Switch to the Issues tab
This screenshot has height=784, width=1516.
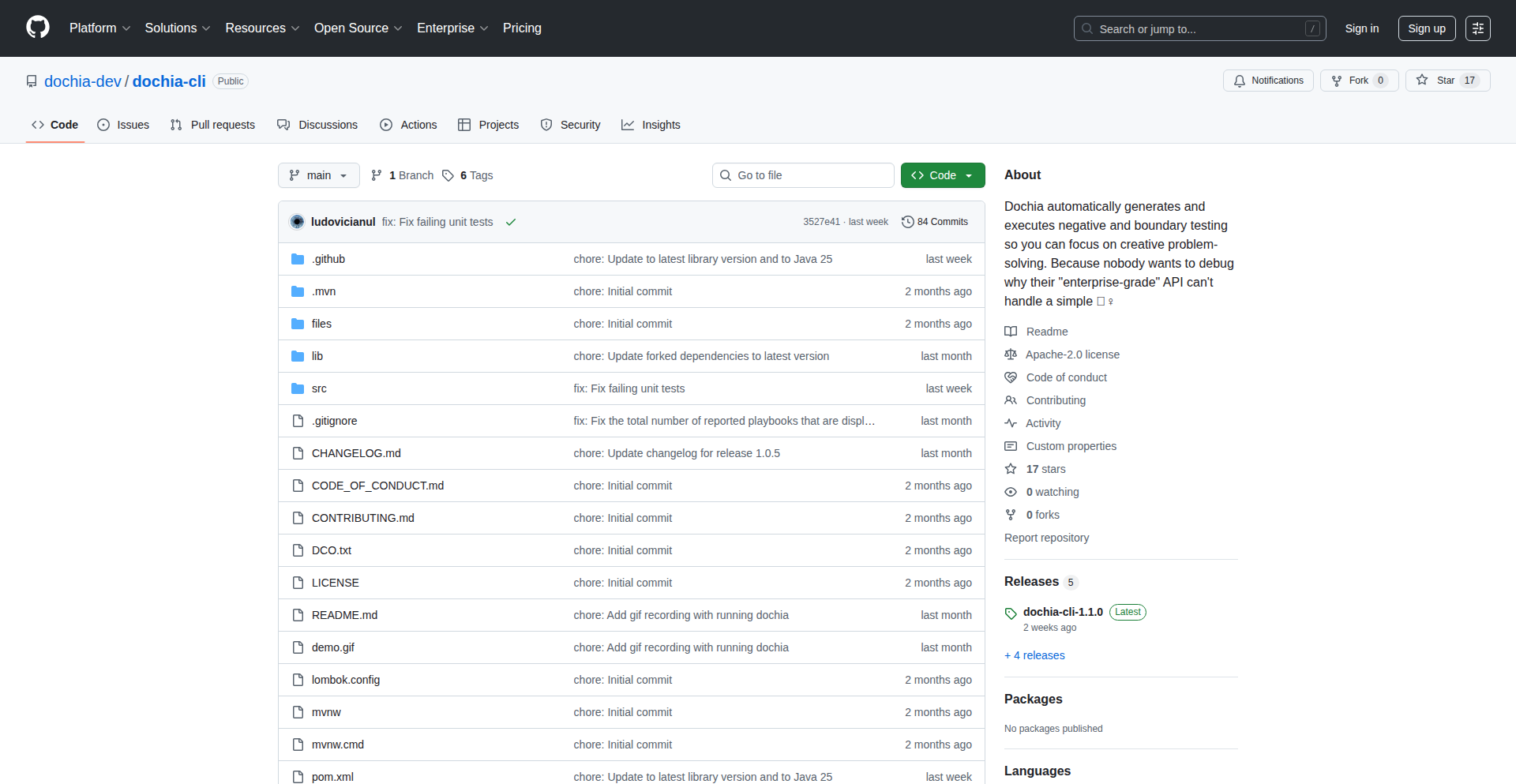[x=124, y=125]
